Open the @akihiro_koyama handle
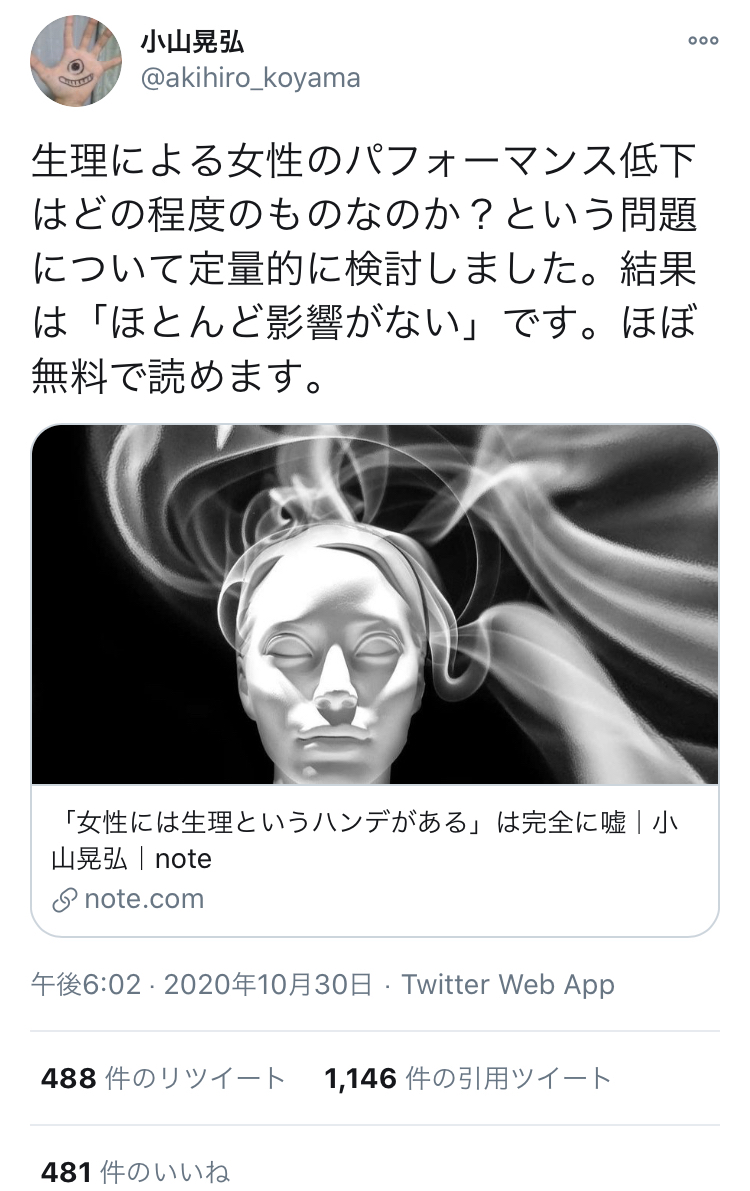The height and width of the screenshot is (1191, 750). pyautogui.click(x=251, y=78)
